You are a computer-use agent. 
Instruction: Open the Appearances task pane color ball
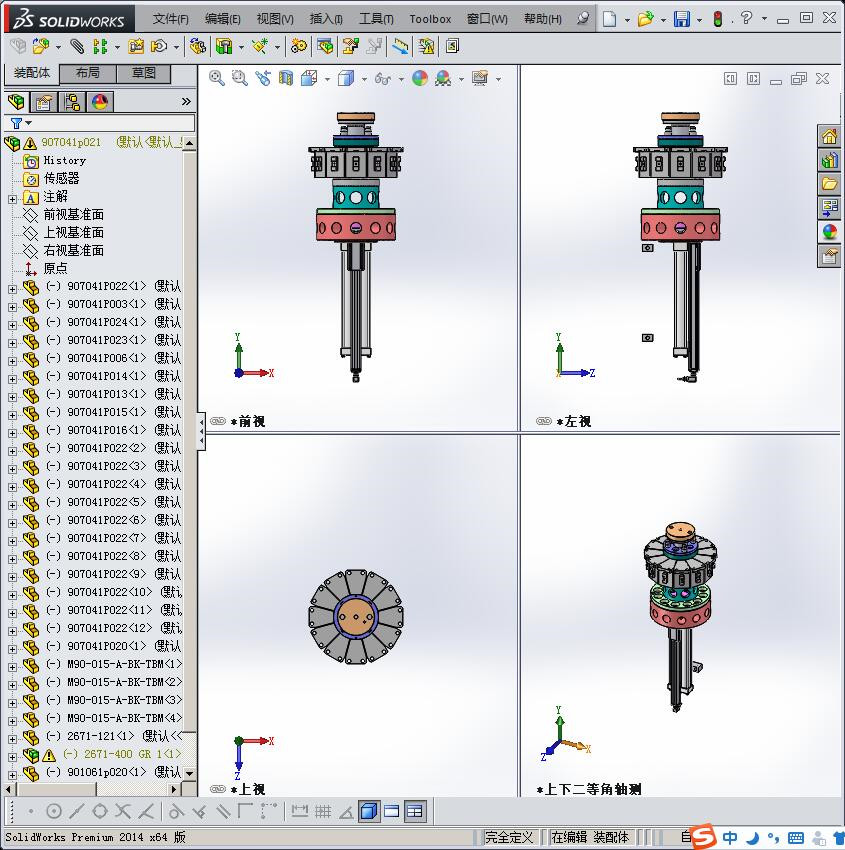point(829,231)
